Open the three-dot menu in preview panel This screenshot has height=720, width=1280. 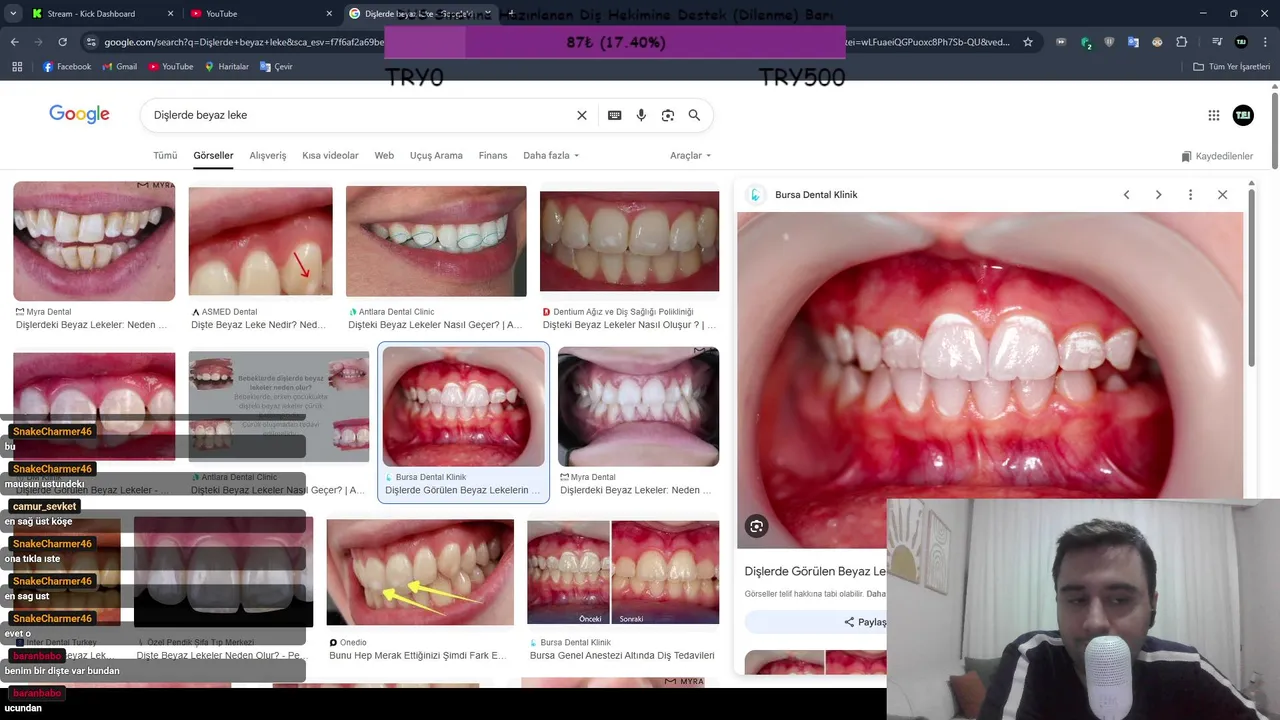point(1190,195)
